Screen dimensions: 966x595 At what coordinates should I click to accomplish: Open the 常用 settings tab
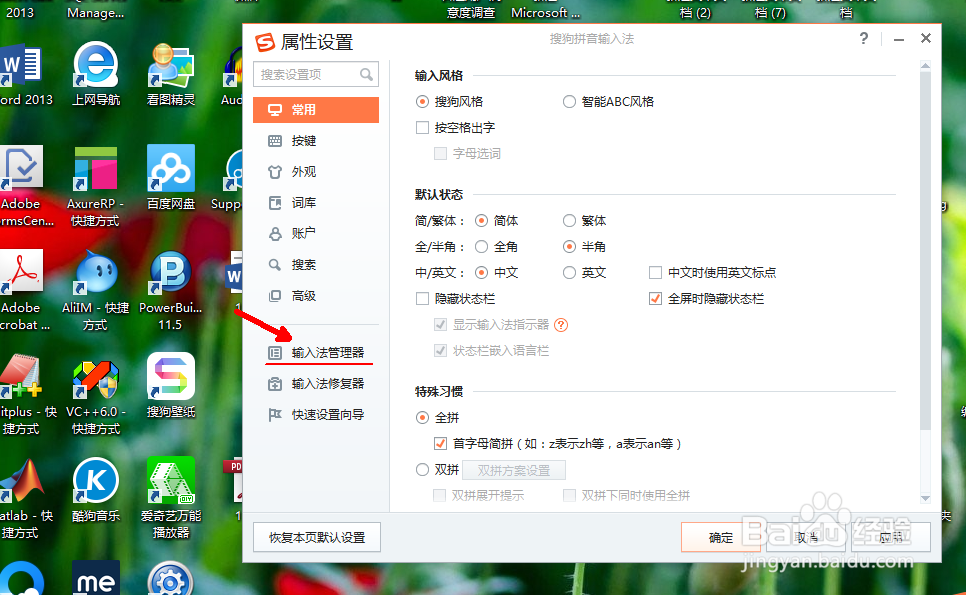pyautogui.click(x=315, y=110)
